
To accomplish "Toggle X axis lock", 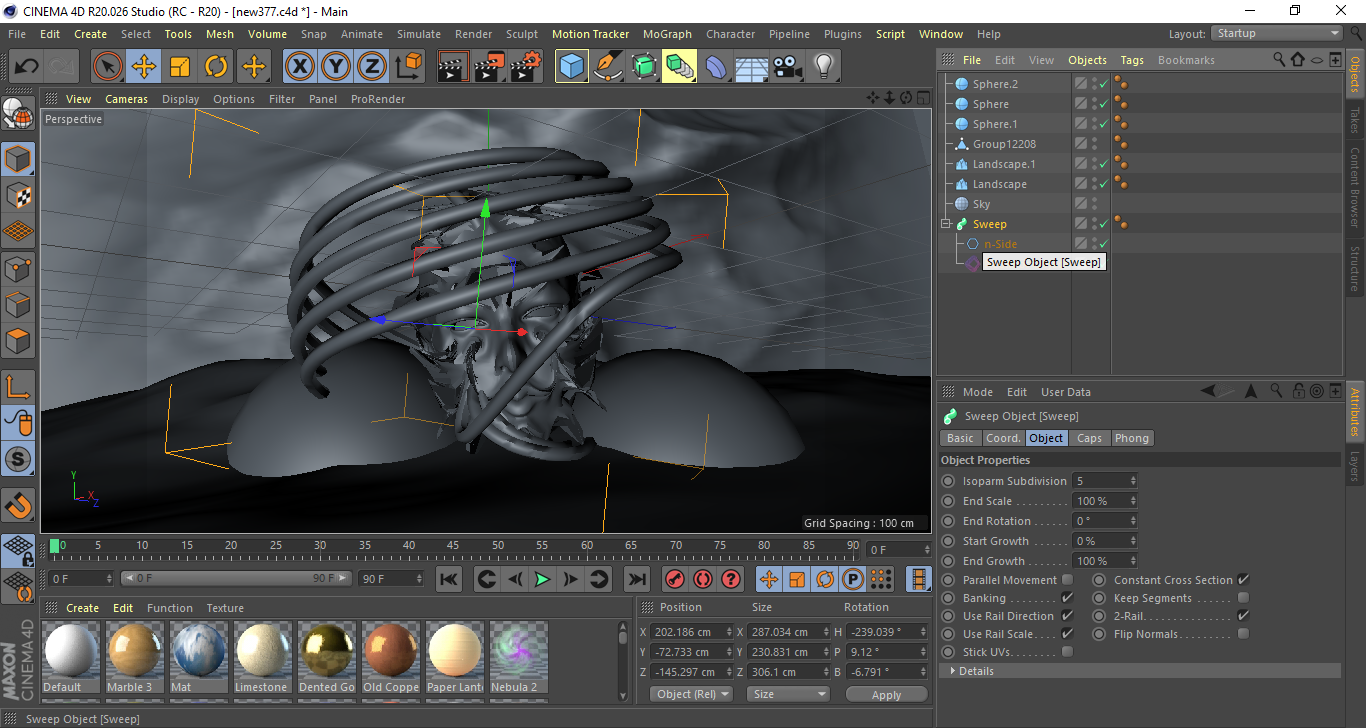I will (x=300, y=67).
